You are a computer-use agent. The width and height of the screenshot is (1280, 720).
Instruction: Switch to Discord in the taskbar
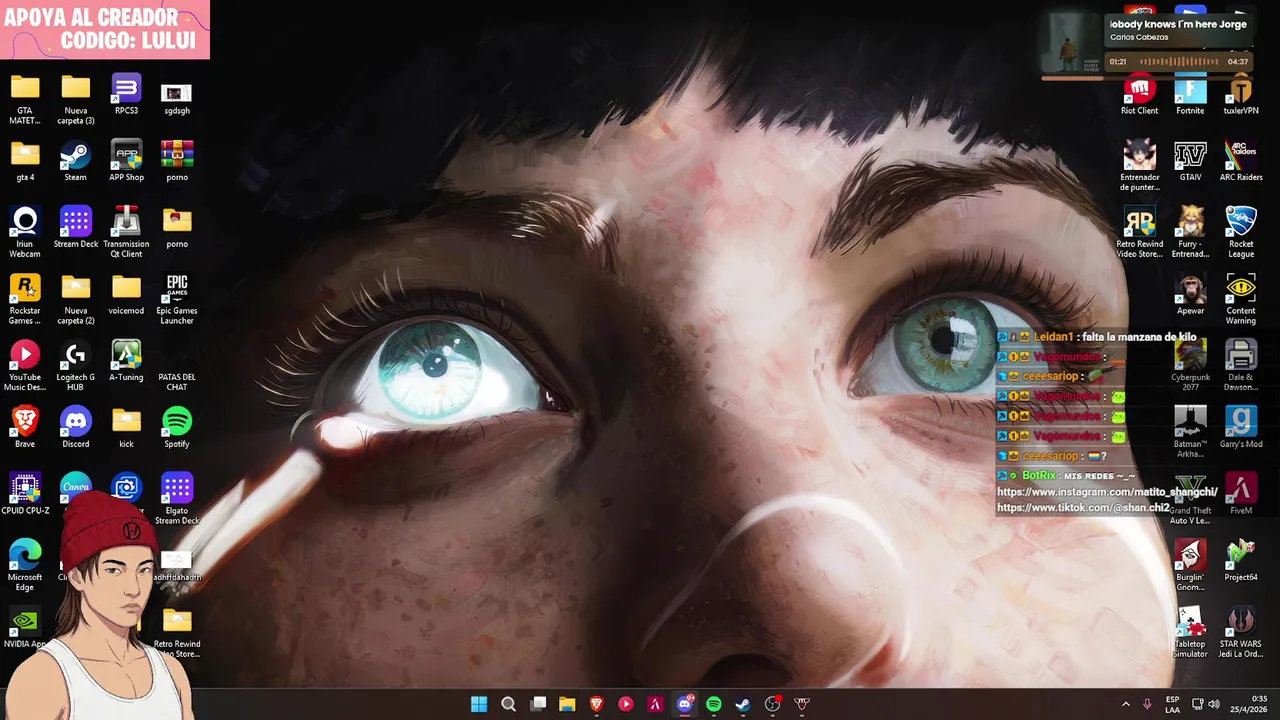pos(684,704)
